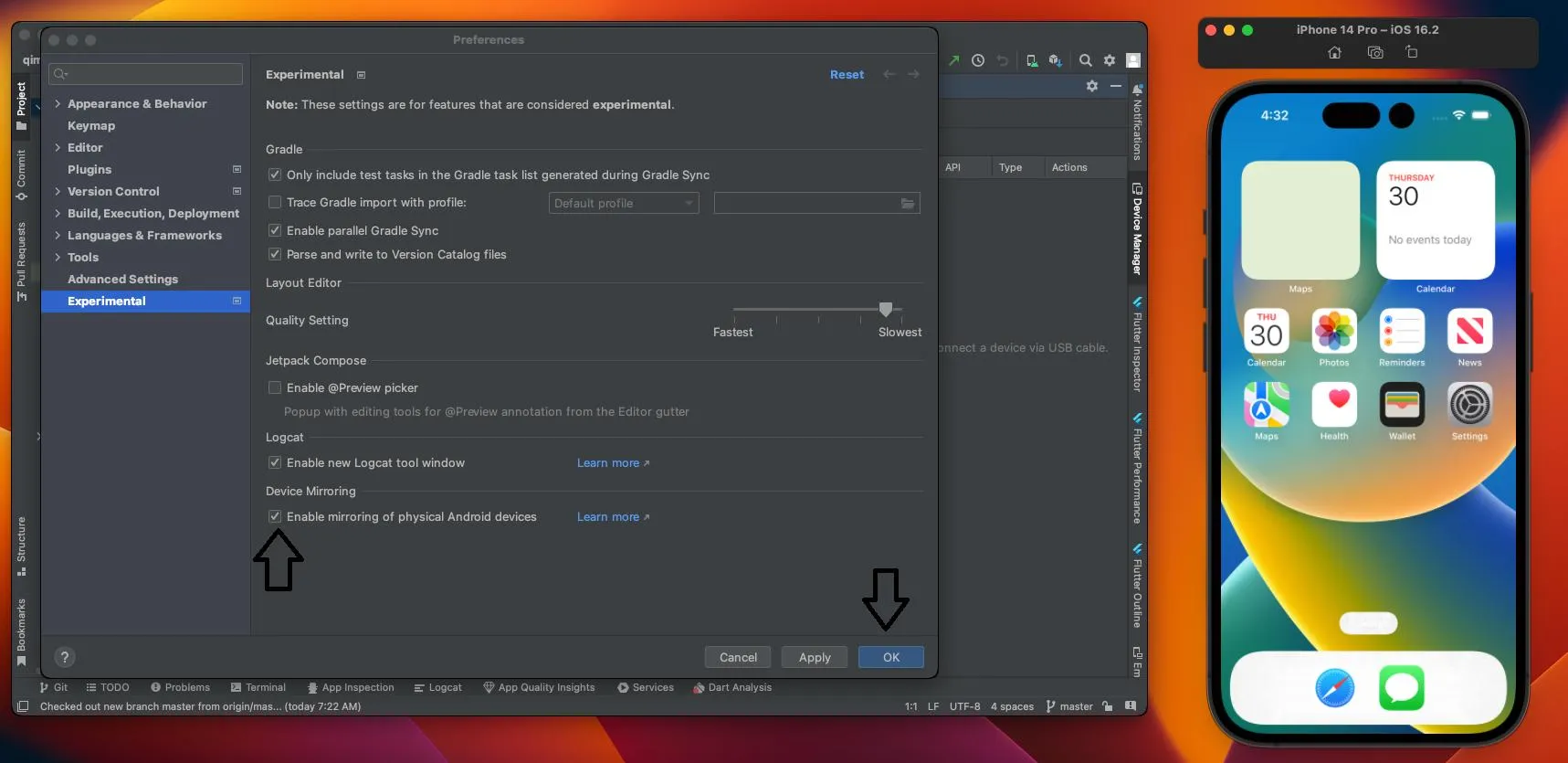Open Learn more link for Device Mirroring
Screen dimensions: 1568x763
[x=613, y=517]
